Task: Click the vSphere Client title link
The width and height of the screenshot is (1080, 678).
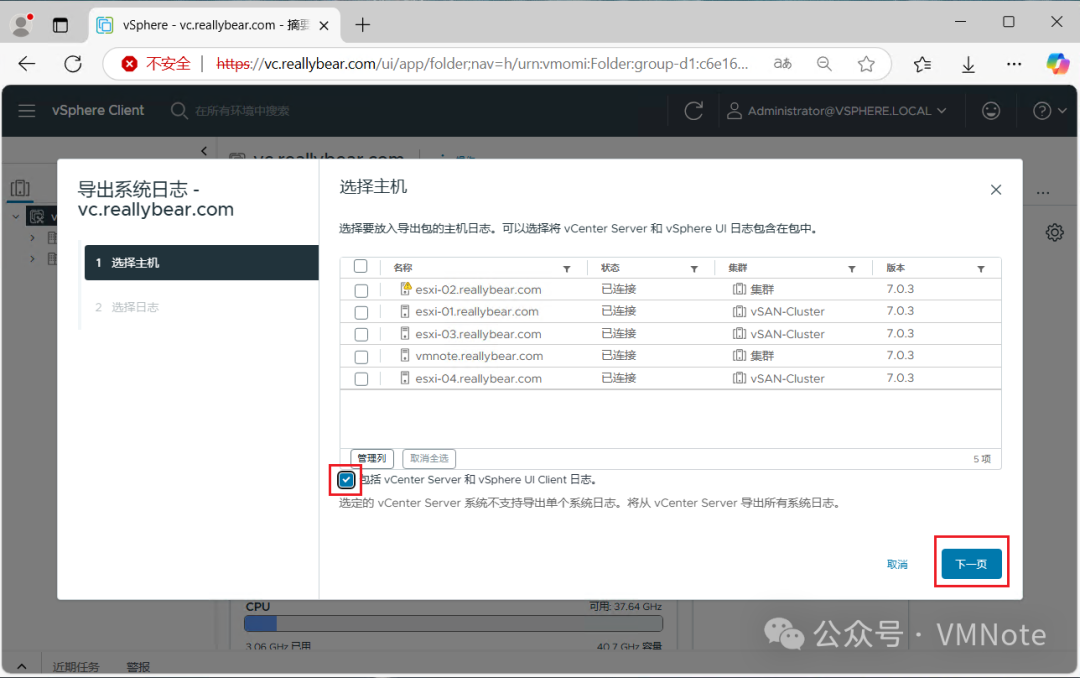Action: point(98,110)
